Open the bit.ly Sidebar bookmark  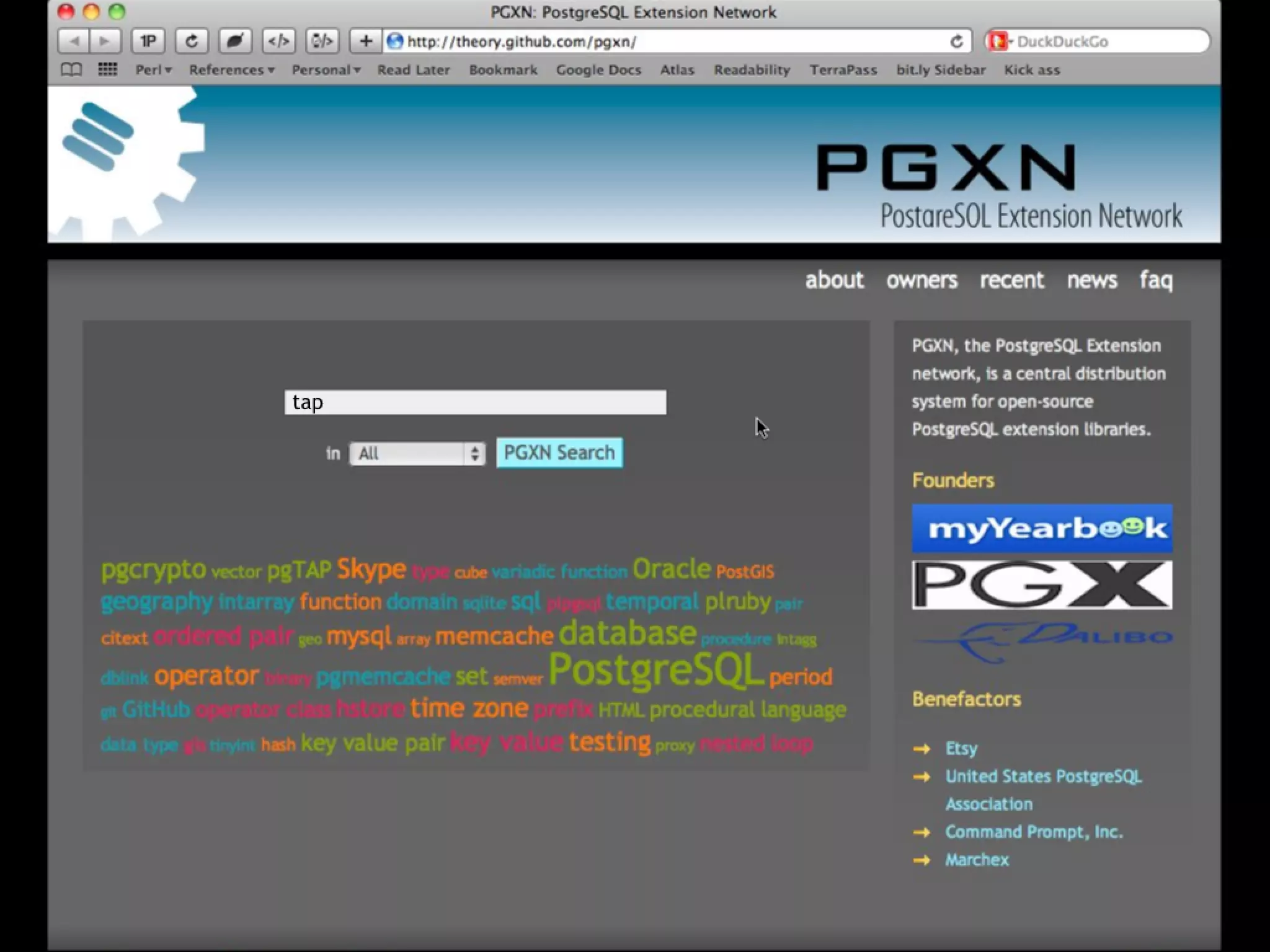click(941, 70)
